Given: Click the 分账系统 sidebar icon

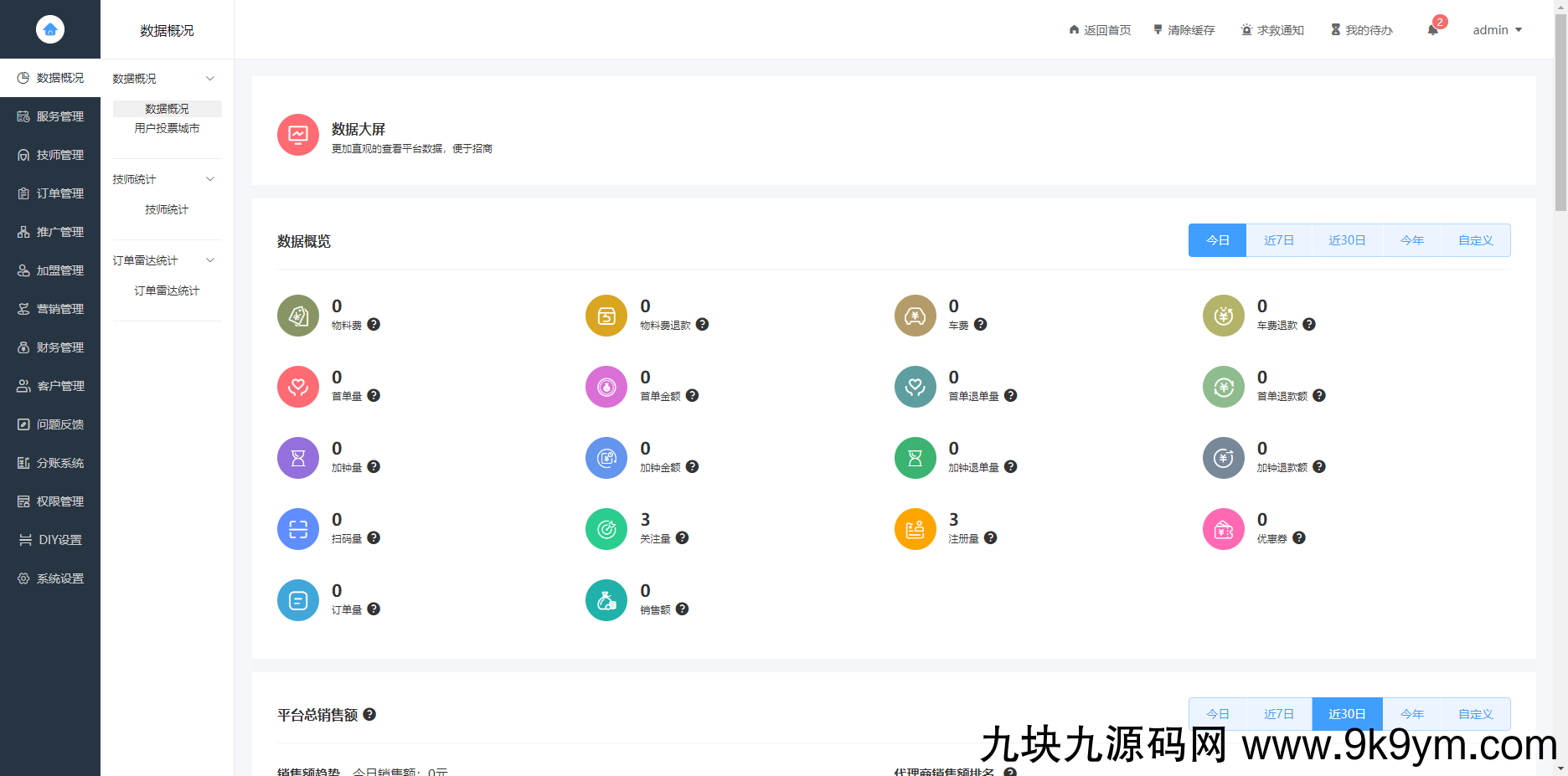Looking at the screenshot, I should click(50, 462).
